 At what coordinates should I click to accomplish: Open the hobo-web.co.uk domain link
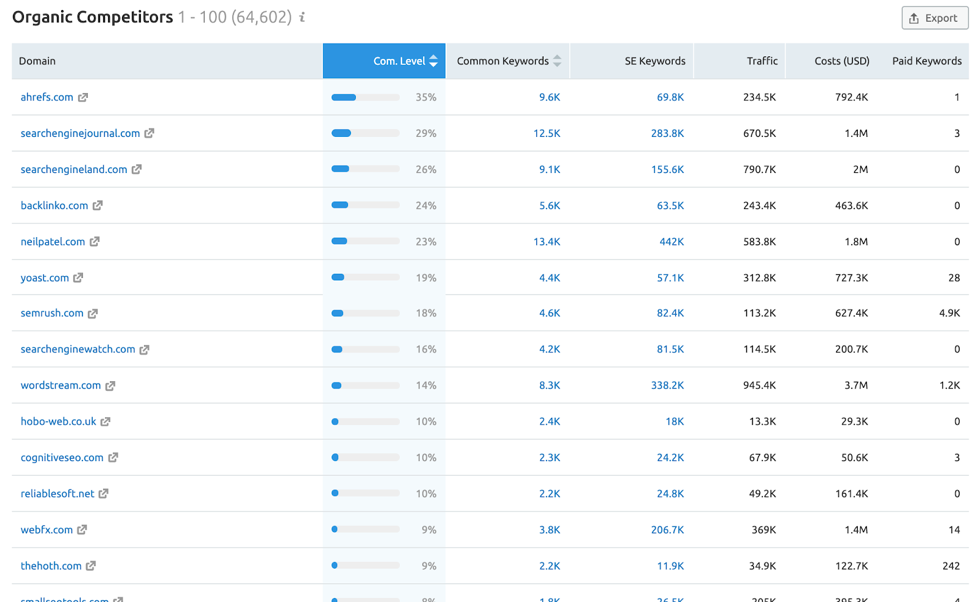[x=58, y=421]
